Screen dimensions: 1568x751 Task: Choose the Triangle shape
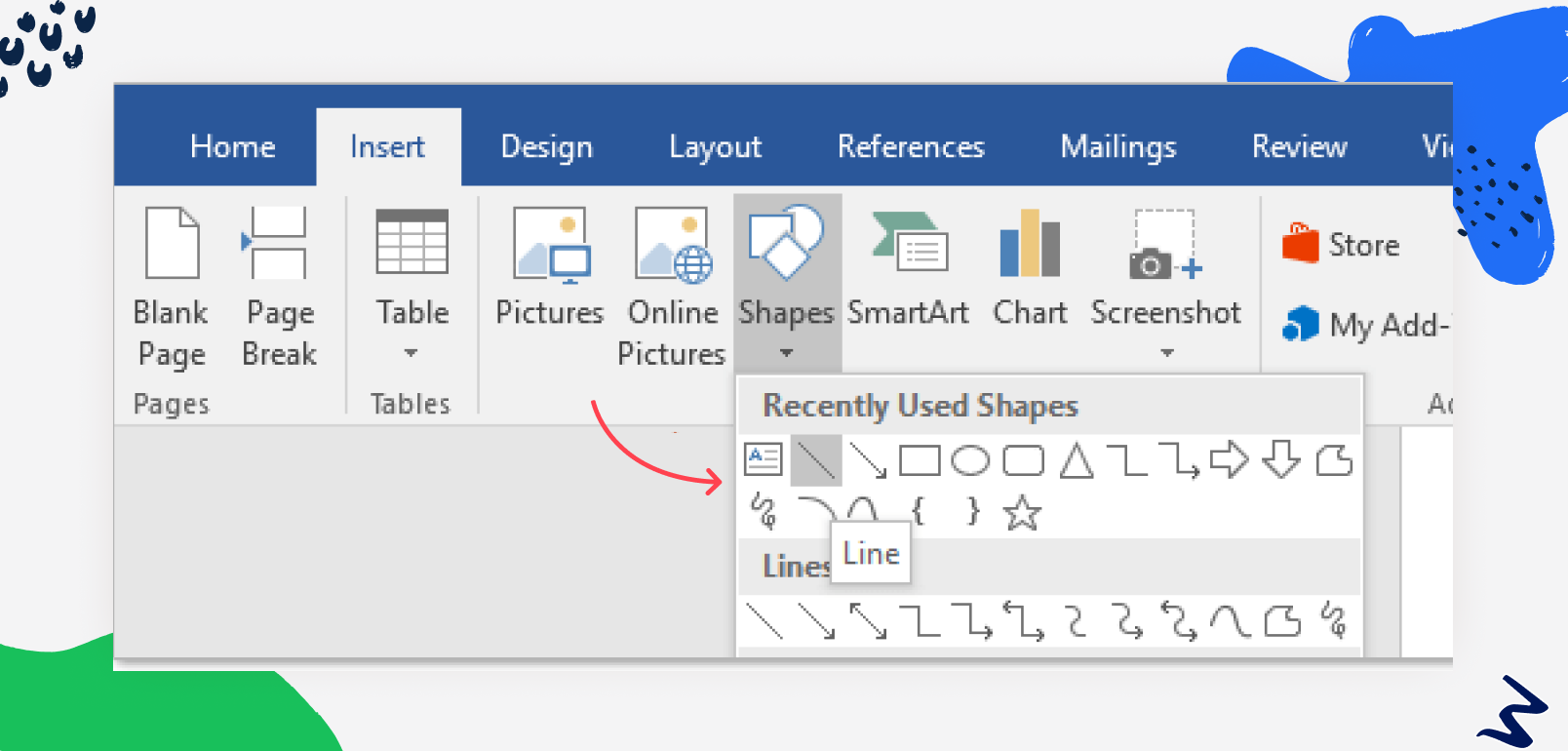coord(1077,460)
